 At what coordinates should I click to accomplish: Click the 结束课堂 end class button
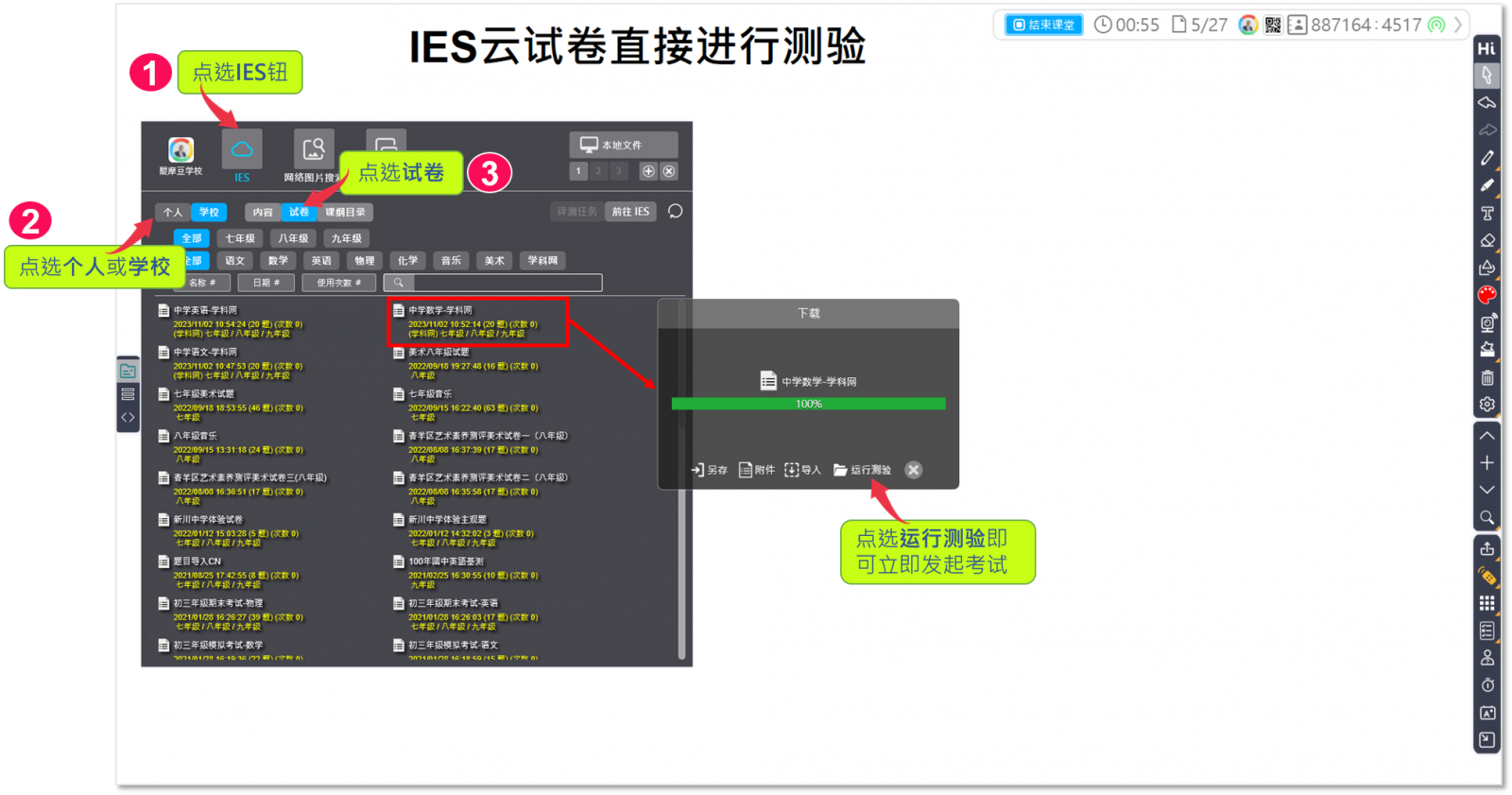pyautogui.click(x=1044, y=25)
